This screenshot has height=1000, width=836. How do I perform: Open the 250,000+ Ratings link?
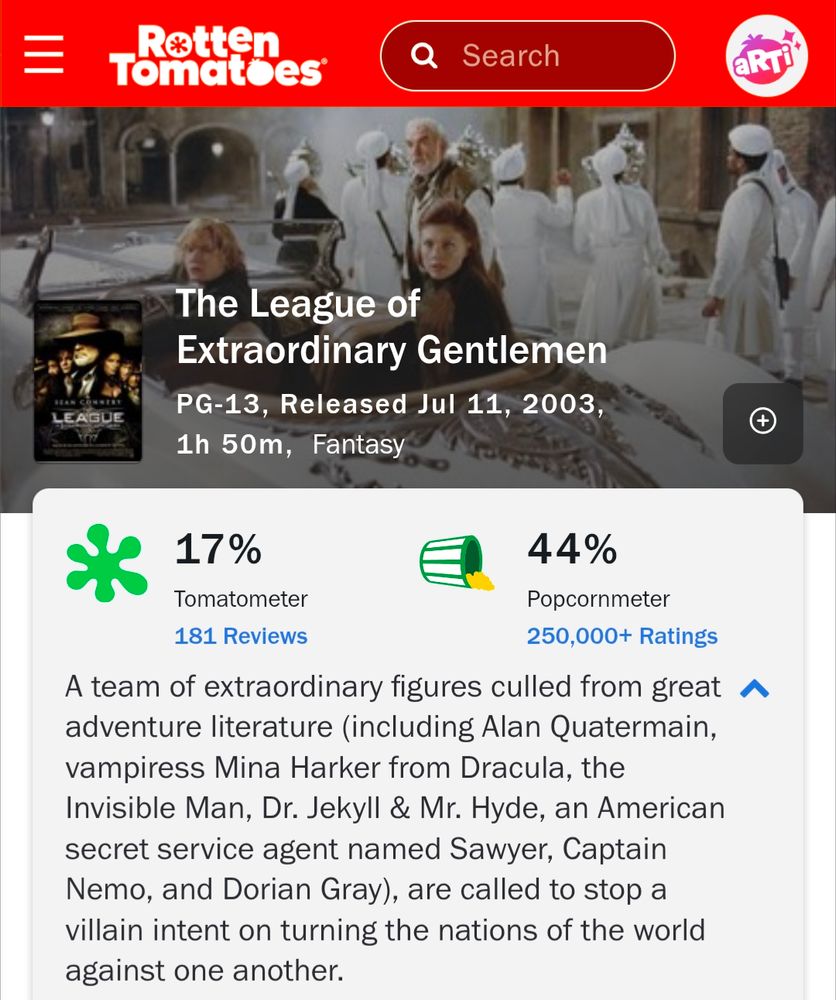622,636
